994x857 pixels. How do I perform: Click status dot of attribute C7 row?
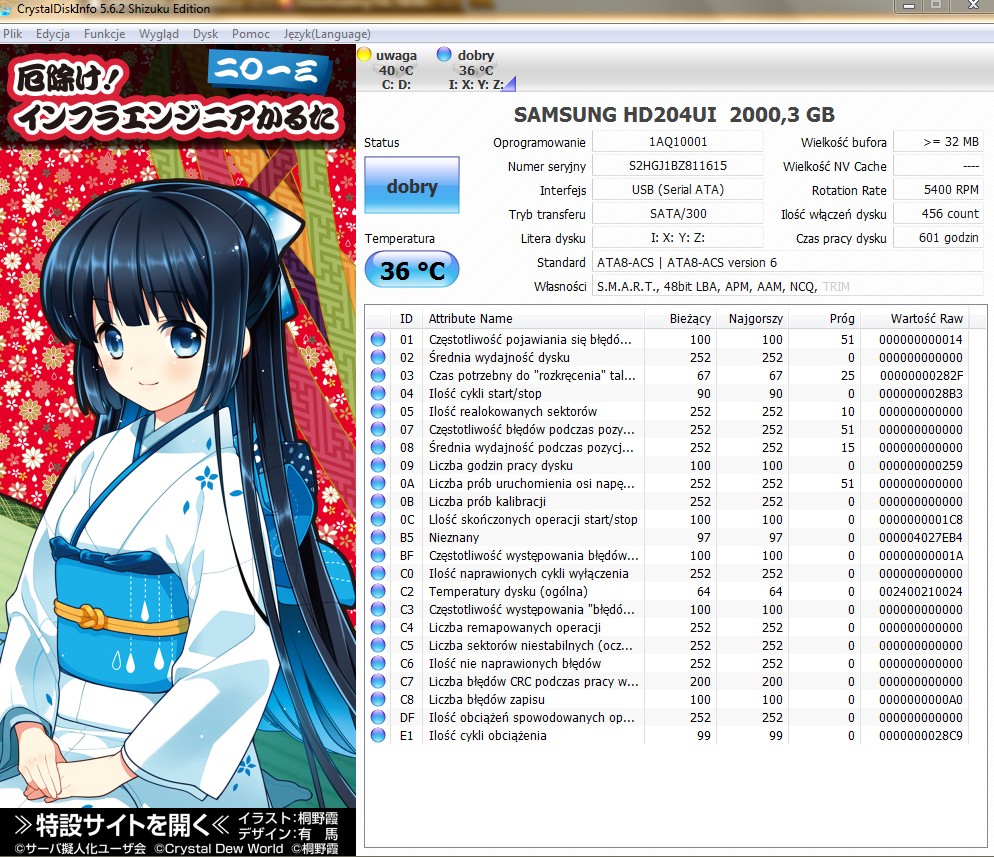tap(378, 681)
